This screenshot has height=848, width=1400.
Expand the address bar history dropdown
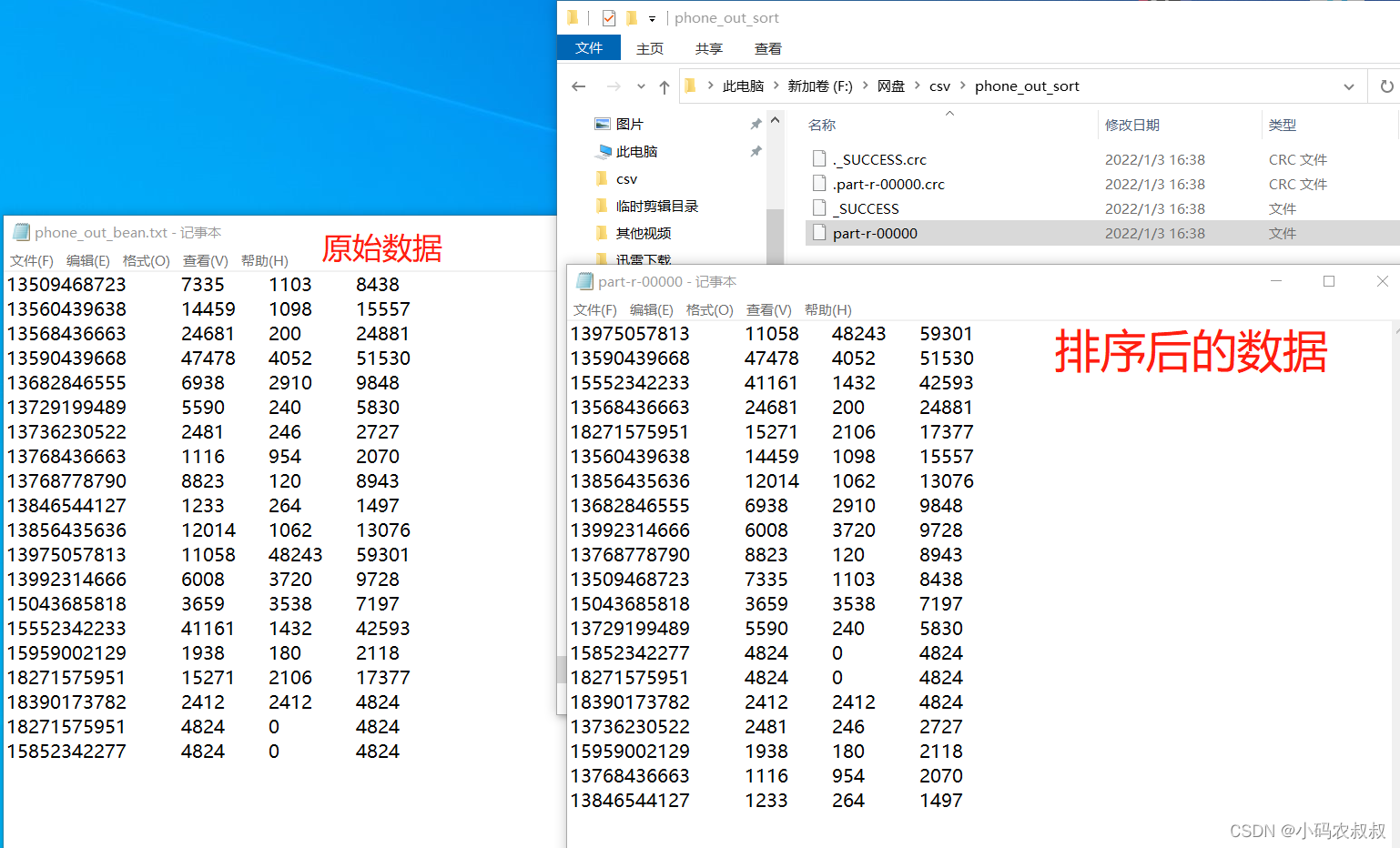[x=1349, y=86]
